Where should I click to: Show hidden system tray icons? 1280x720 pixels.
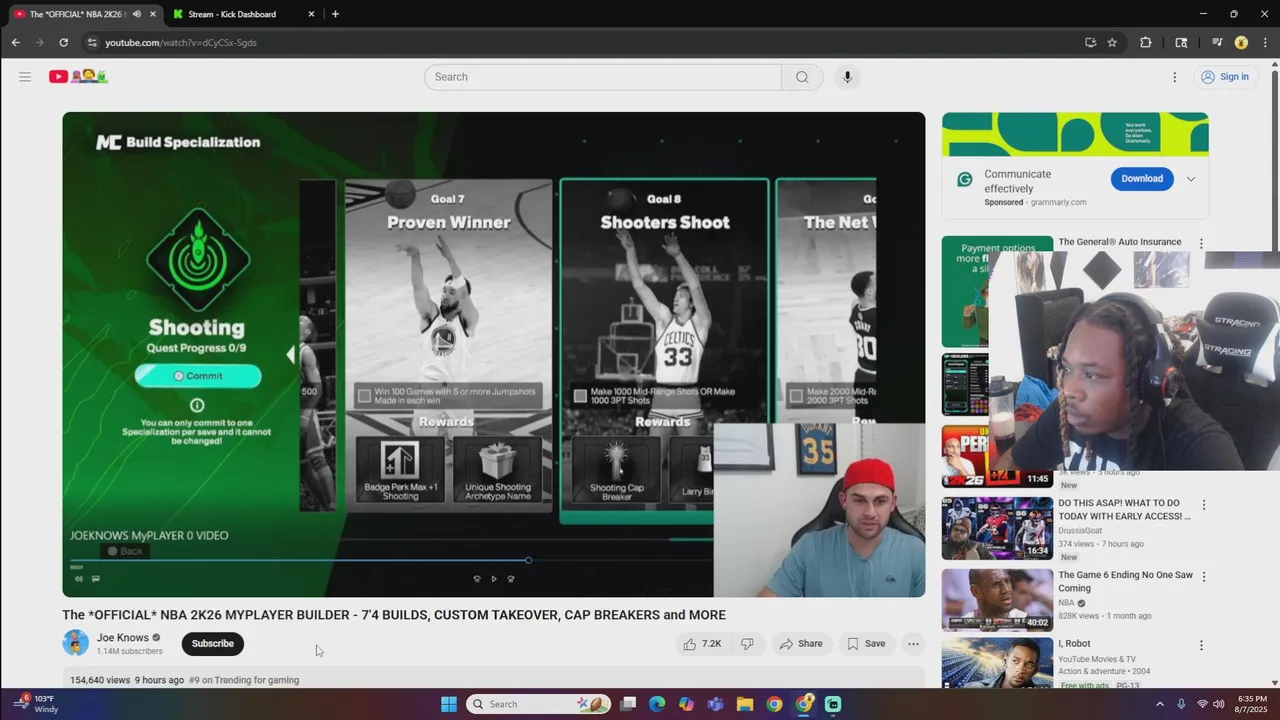pyautogui.click(x=1160, y=704)
